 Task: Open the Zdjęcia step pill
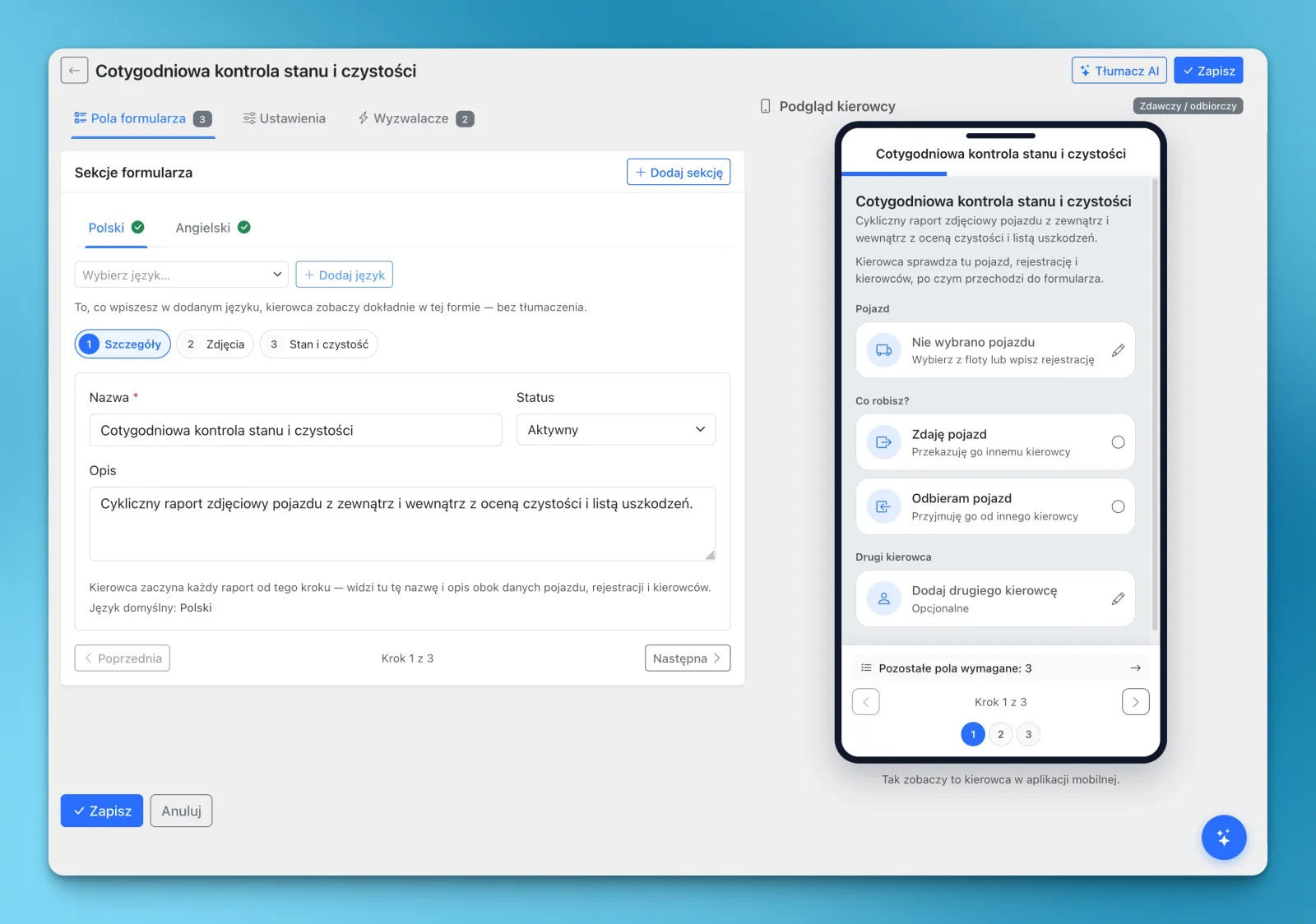click(x=215, y=344)
